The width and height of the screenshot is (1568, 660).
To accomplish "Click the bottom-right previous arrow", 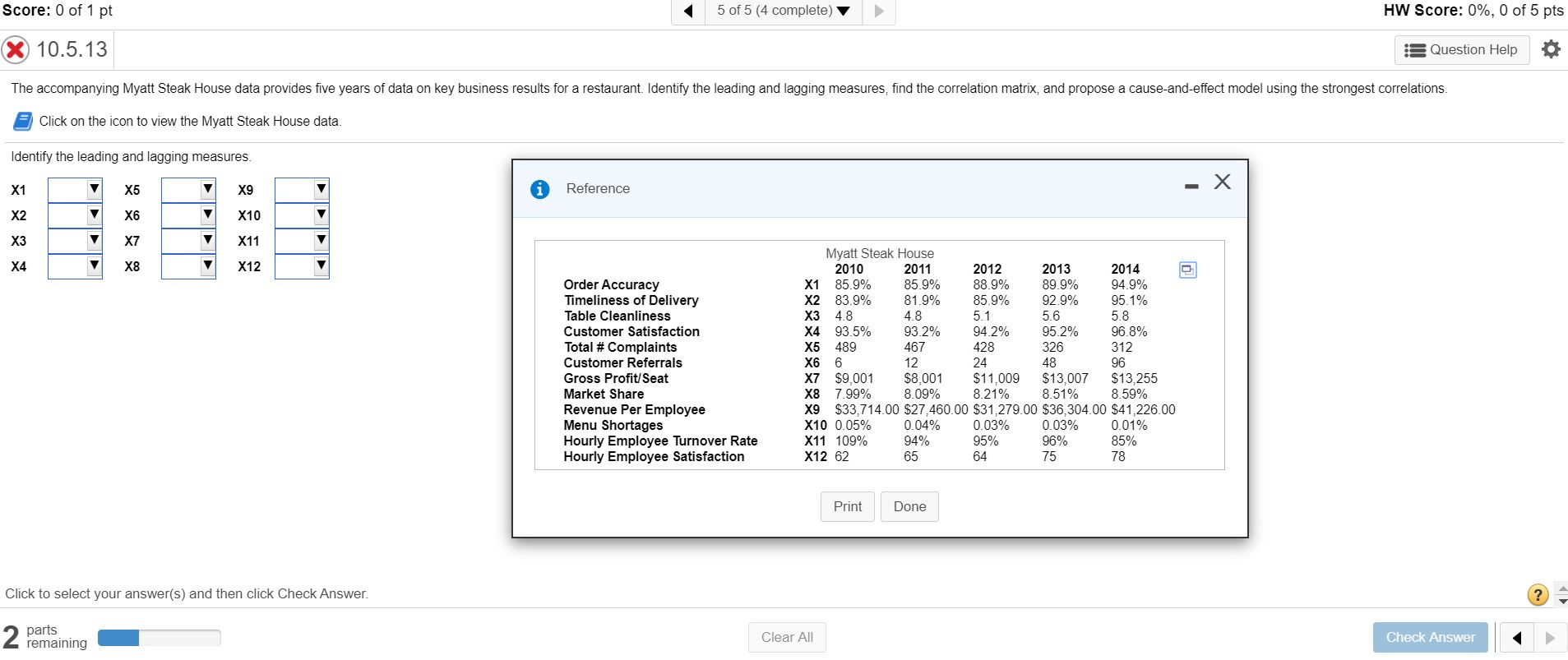I will click(1518, 637).
